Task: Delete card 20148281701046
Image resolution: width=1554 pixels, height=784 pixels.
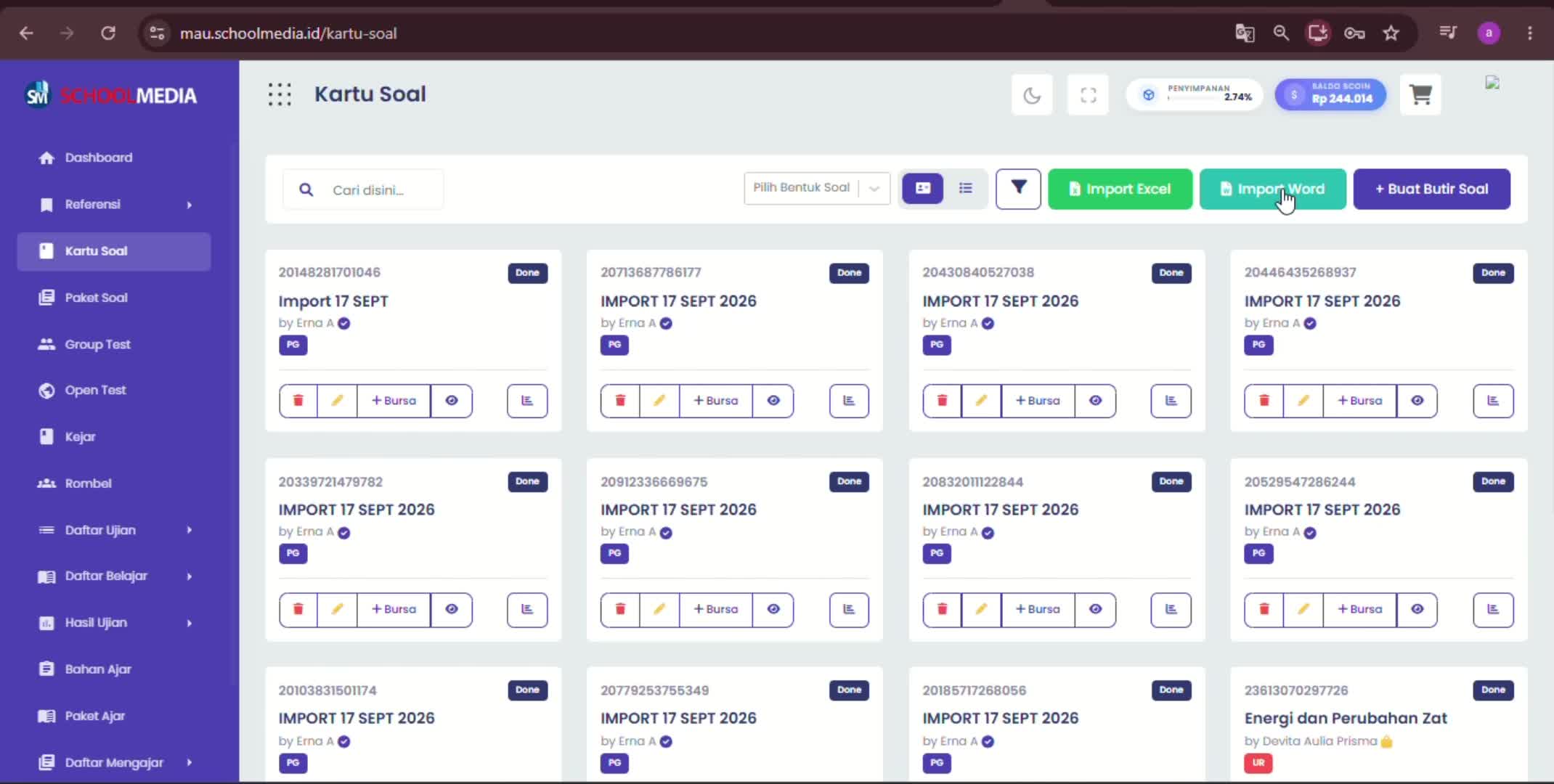Action: [298, 401]
